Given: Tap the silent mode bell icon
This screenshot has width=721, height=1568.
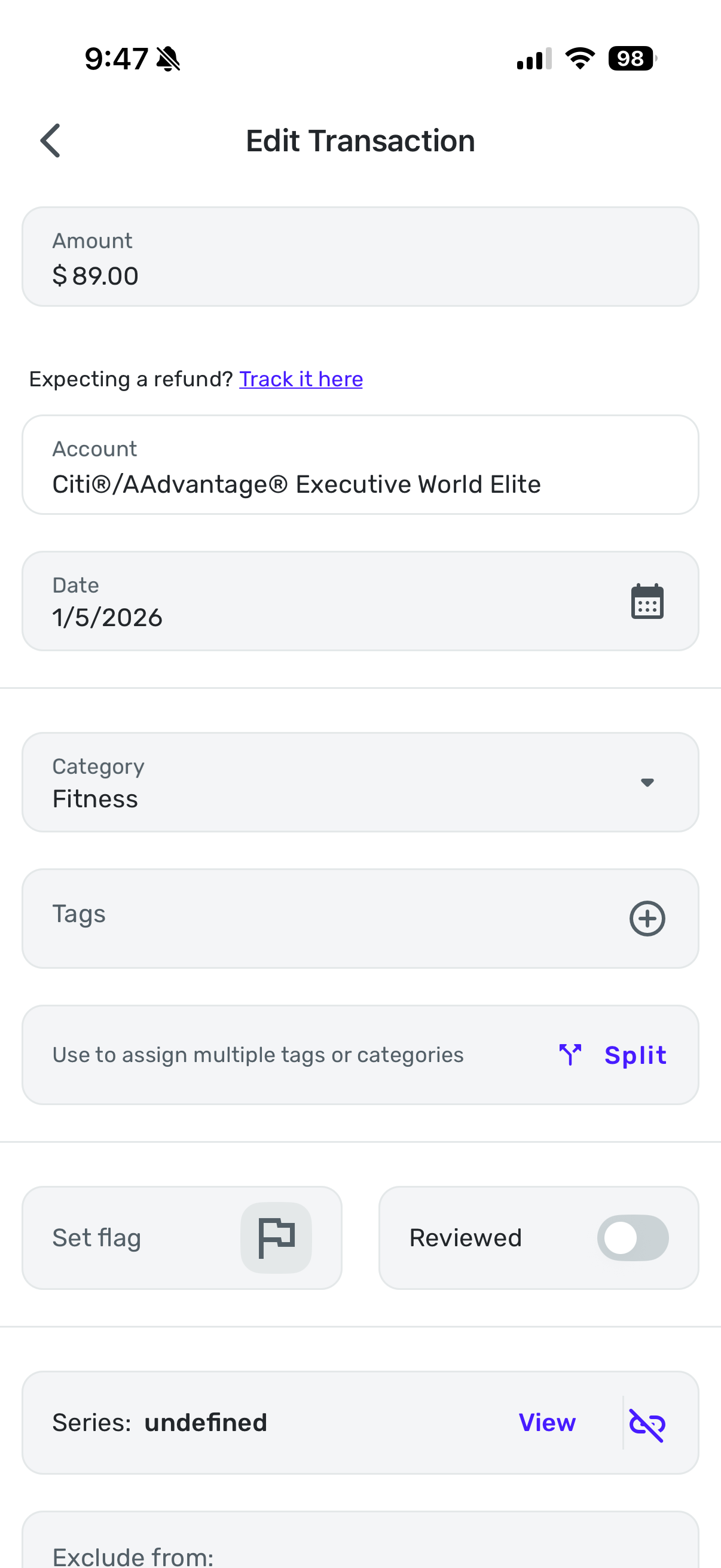Looking at the screenshot, I should [168, 59].
